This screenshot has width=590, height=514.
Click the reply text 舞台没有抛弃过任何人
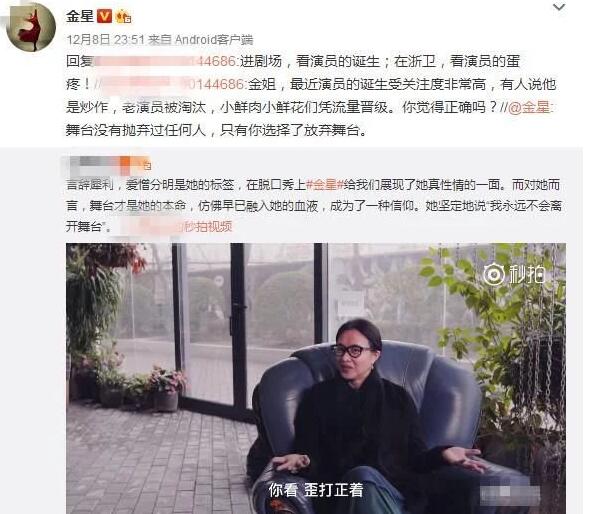pyautogui.click(x=216, y=131)
